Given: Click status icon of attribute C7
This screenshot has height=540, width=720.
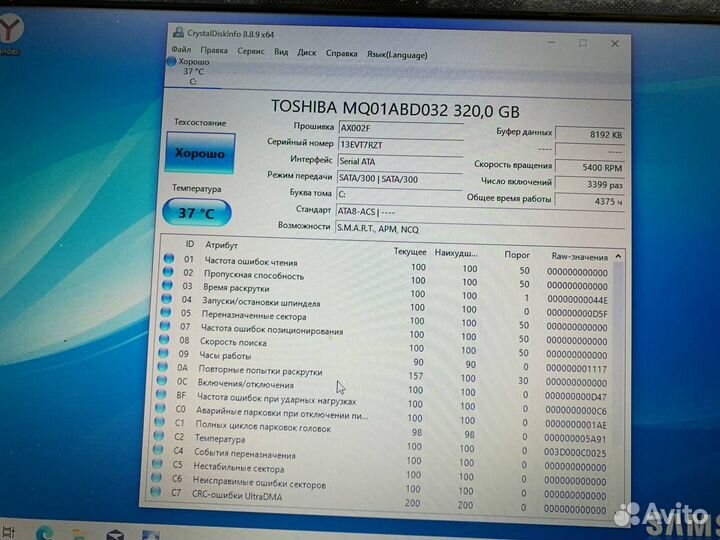Looking at the screenshot, I should point(155,492).
